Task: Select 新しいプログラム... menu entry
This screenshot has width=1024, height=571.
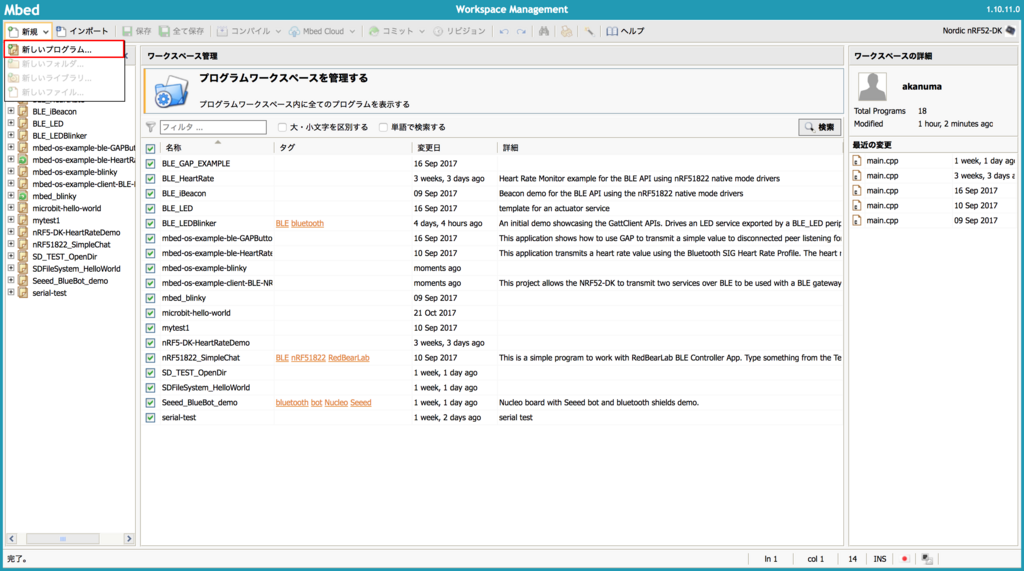Action: pos(64,50)
